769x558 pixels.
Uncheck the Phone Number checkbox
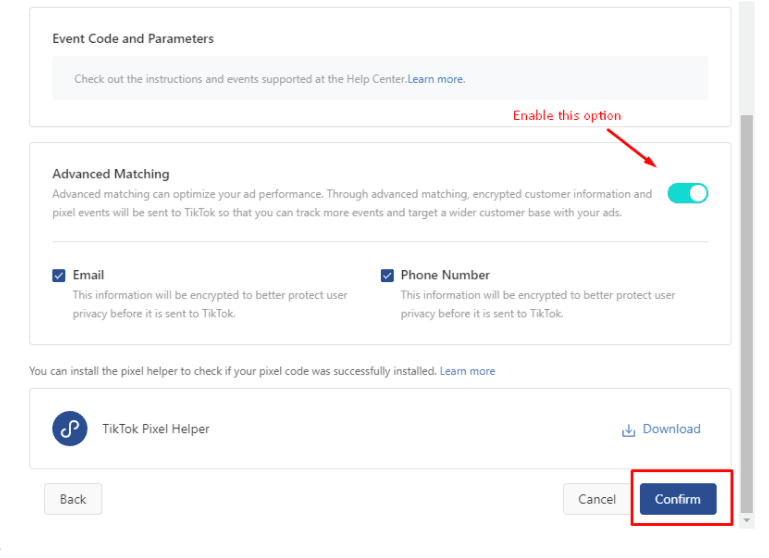[387, 275]
